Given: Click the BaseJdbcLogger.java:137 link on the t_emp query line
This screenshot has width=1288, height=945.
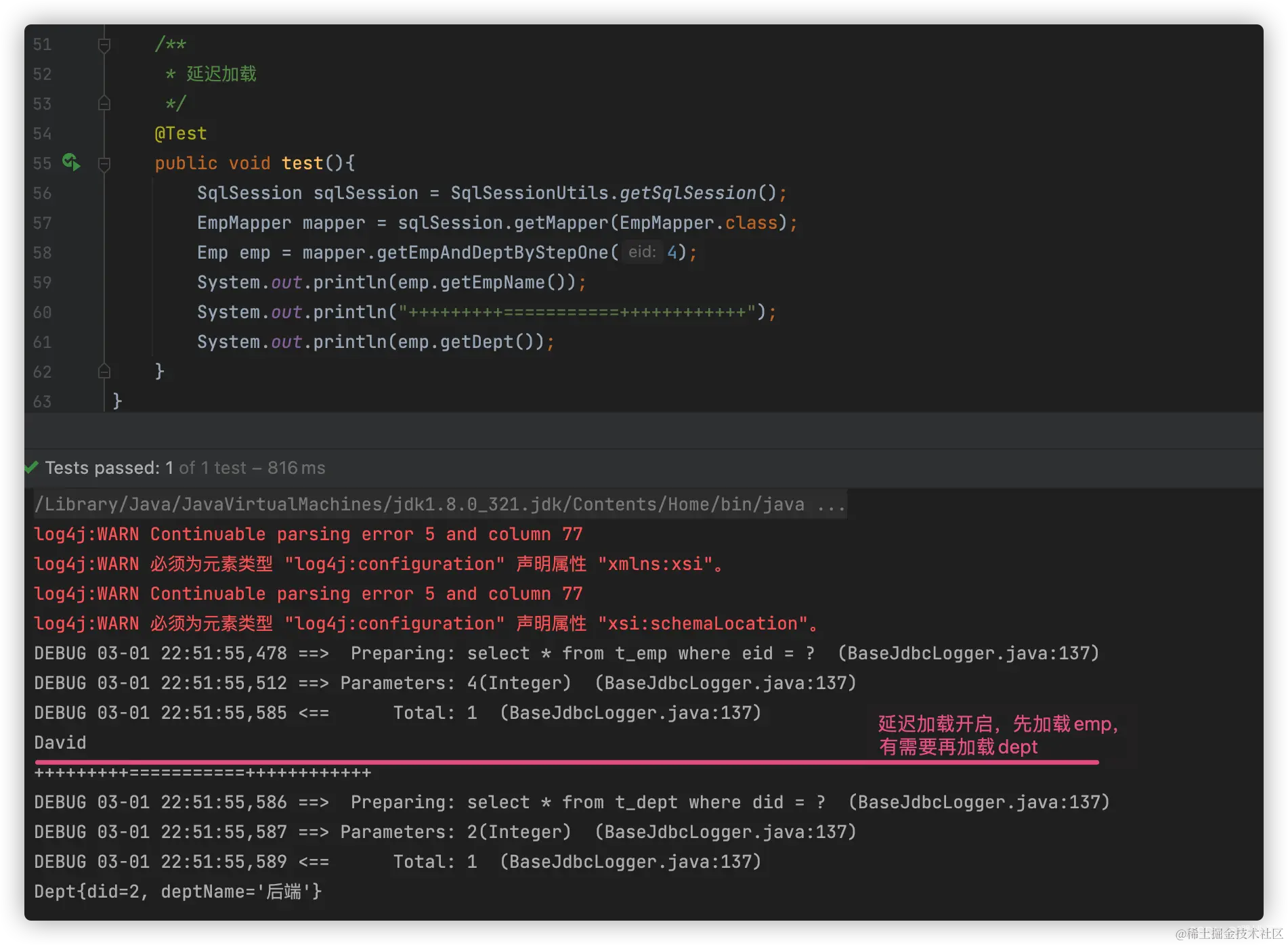Looking at the screenshot, I should [x=968, y=653].
